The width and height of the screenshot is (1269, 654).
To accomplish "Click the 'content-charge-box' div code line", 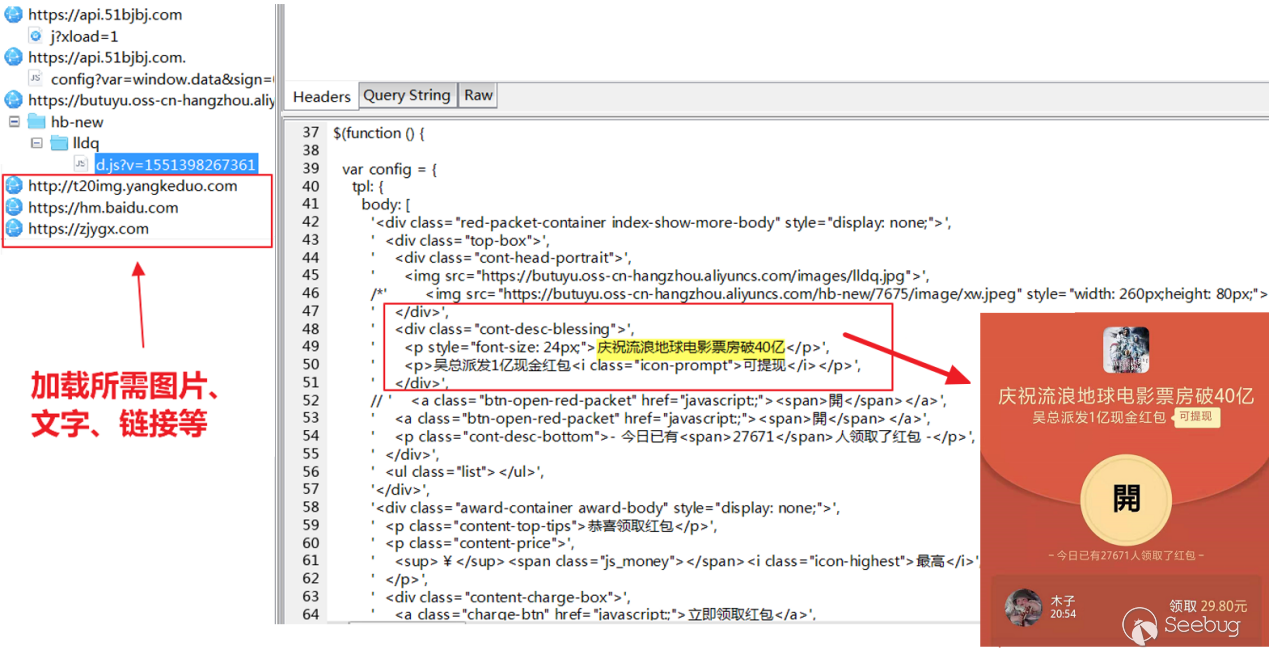I will 502,598.
